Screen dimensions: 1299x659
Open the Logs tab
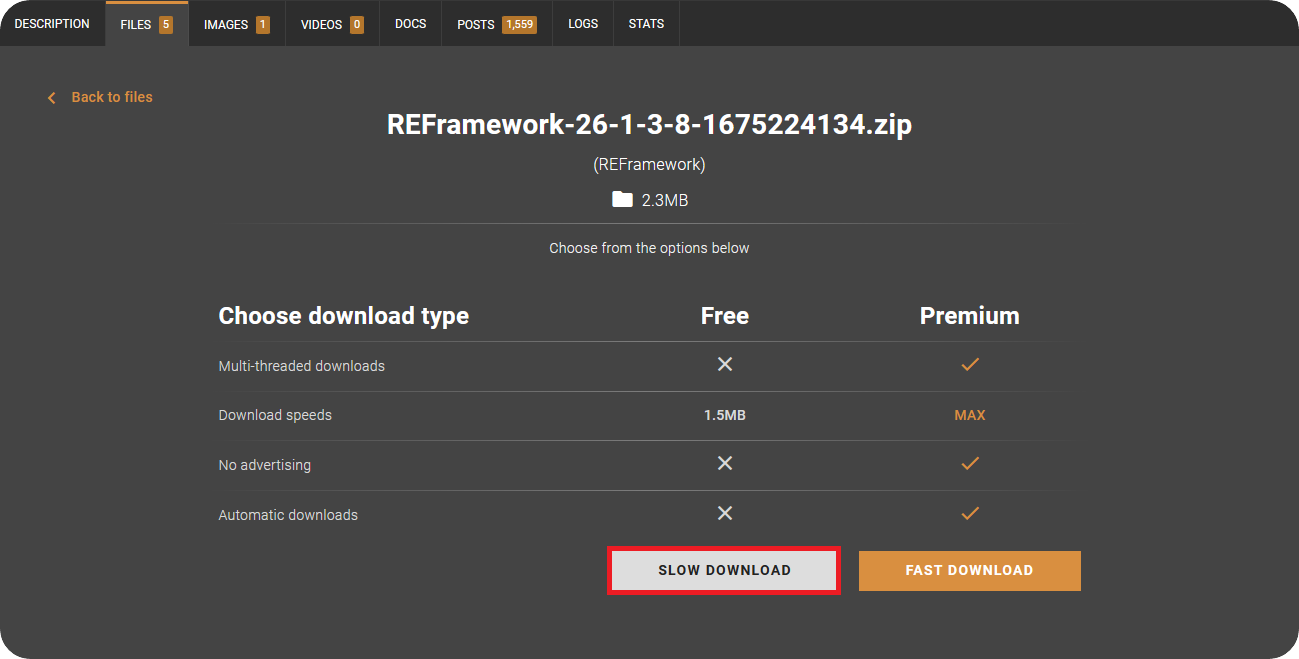pyautogui.click(x=583, y=24)
